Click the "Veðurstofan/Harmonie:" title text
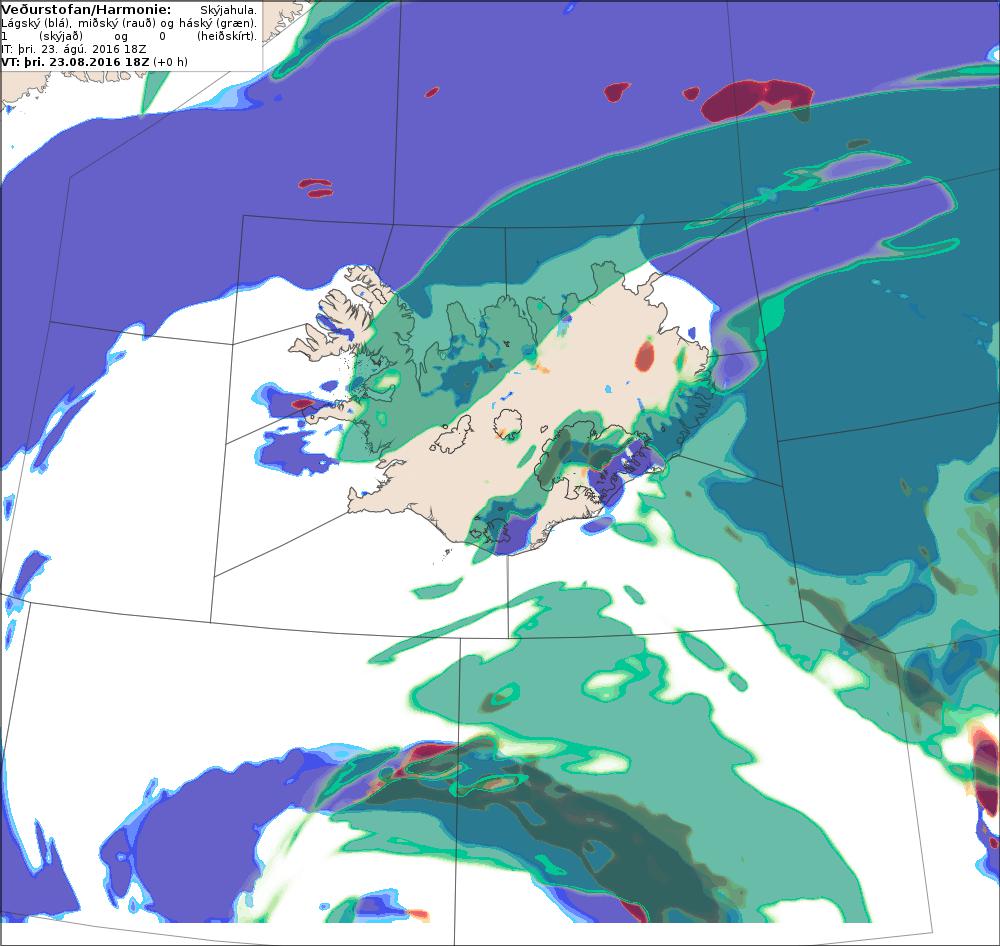Screen dimensions: 1000x946 86,10
